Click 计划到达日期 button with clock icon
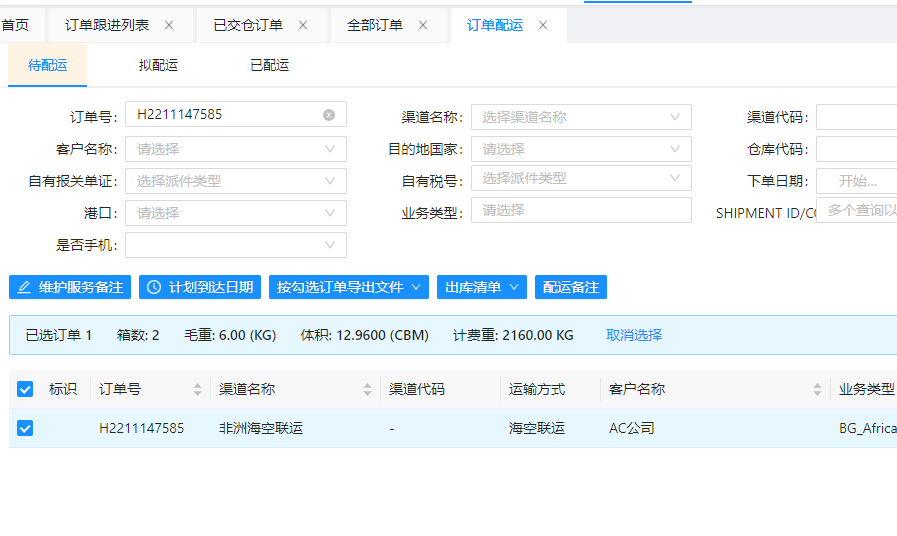Image resolution: width=897 pixels, height=536 pixels. [x=200, y=287]
